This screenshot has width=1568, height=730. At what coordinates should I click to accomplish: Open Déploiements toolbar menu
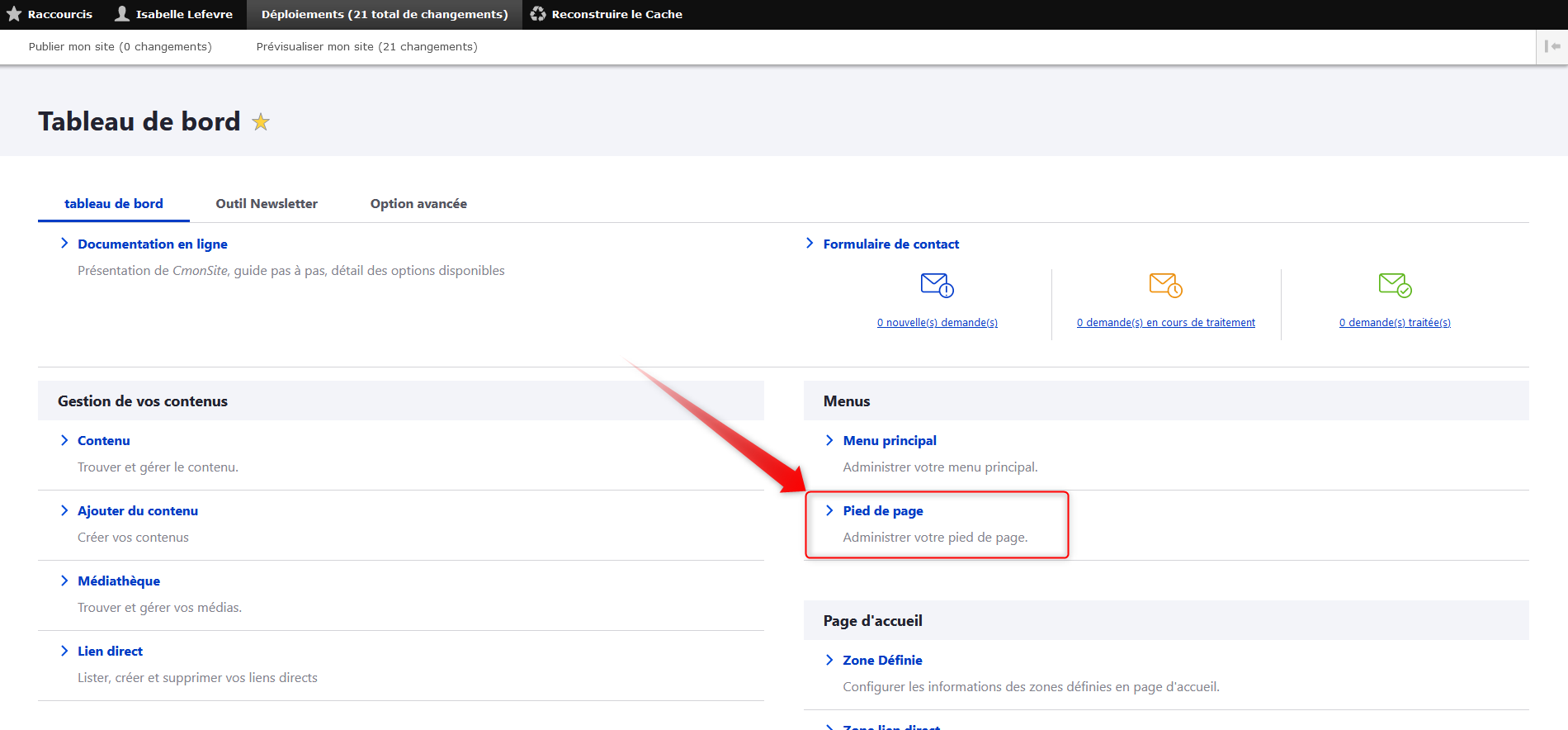(385, 14)
